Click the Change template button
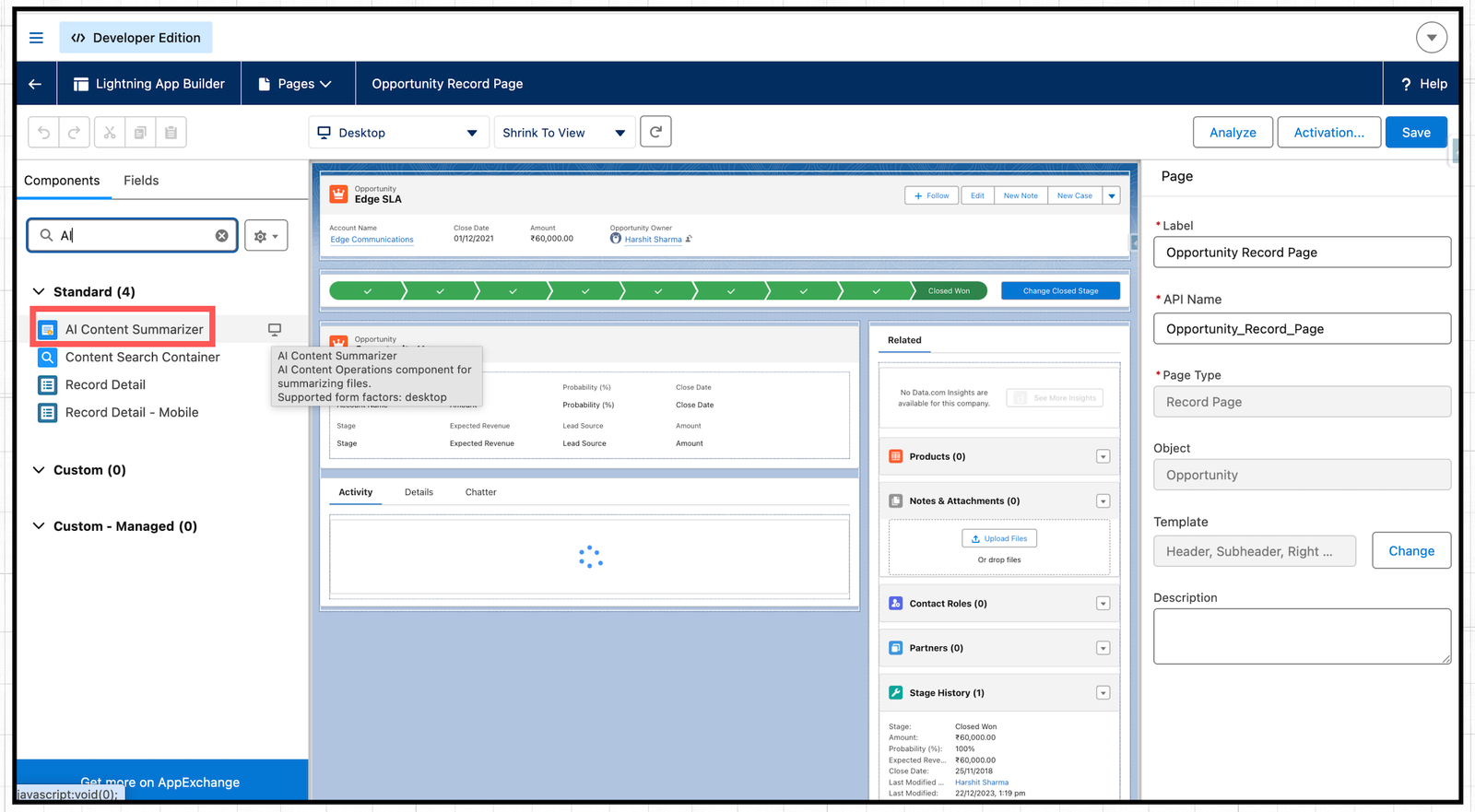 pyautogui.click(x=1410, y=551)
